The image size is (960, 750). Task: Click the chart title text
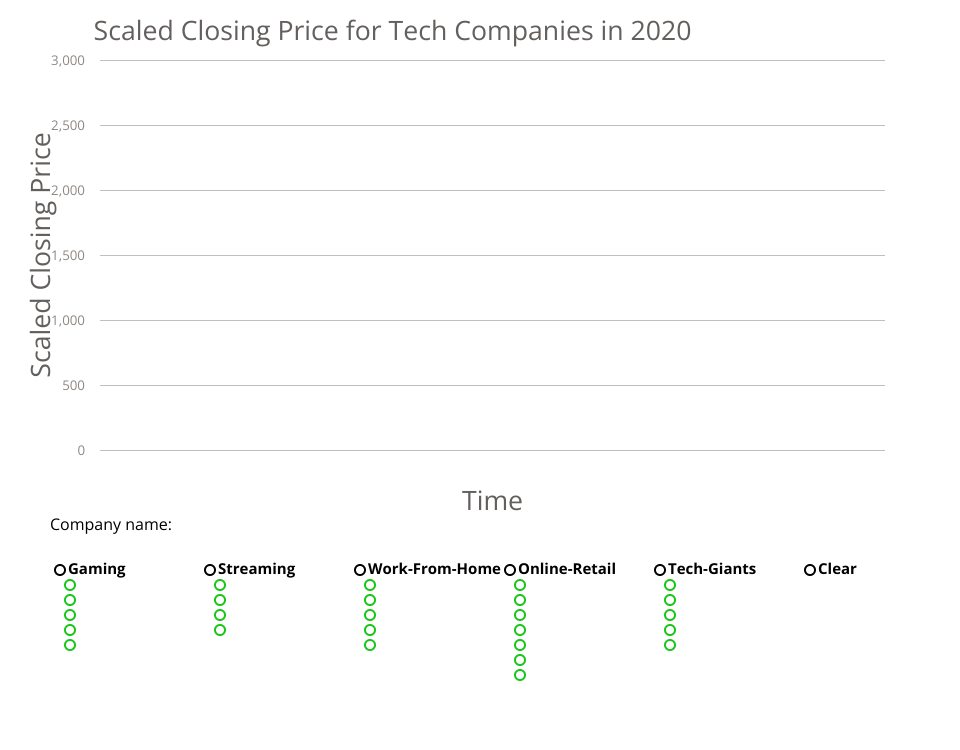(x=392, y=31)
